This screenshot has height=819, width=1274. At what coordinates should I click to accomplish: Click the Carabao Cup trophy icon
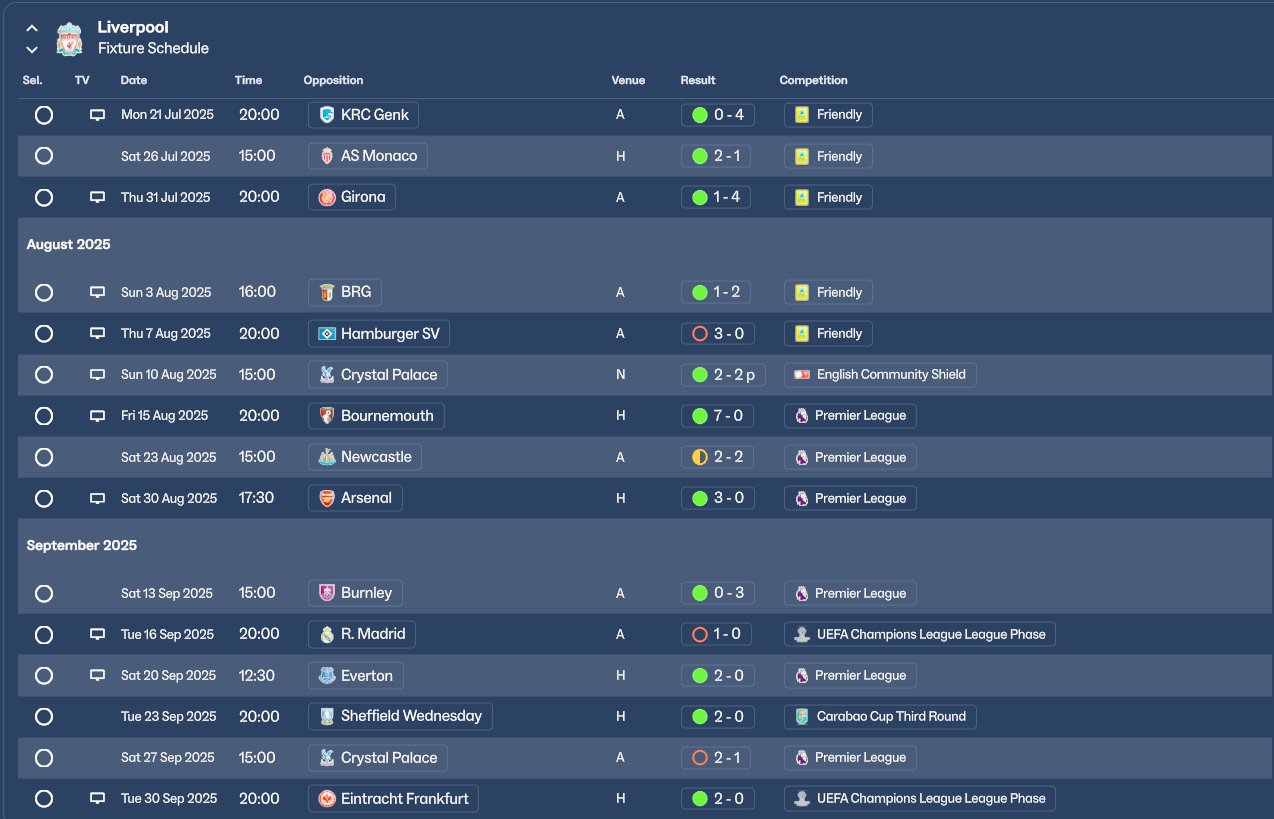point(801,716)
